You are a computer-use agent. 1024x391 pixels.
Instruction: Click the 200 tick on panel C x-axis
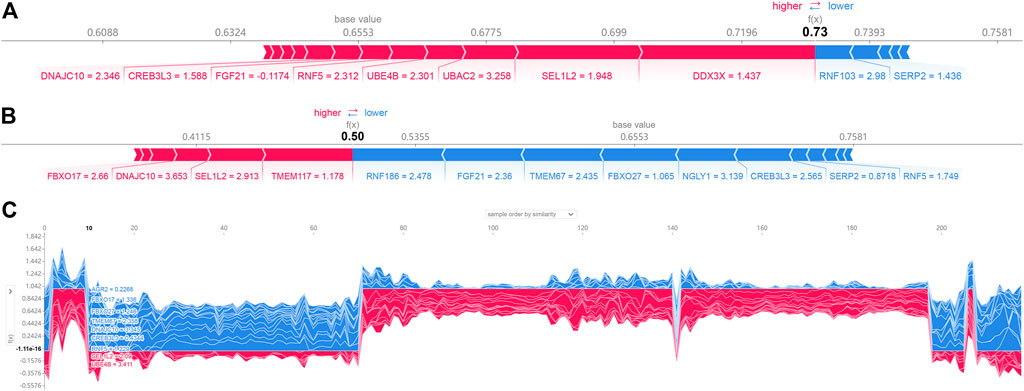pos(941,227)
